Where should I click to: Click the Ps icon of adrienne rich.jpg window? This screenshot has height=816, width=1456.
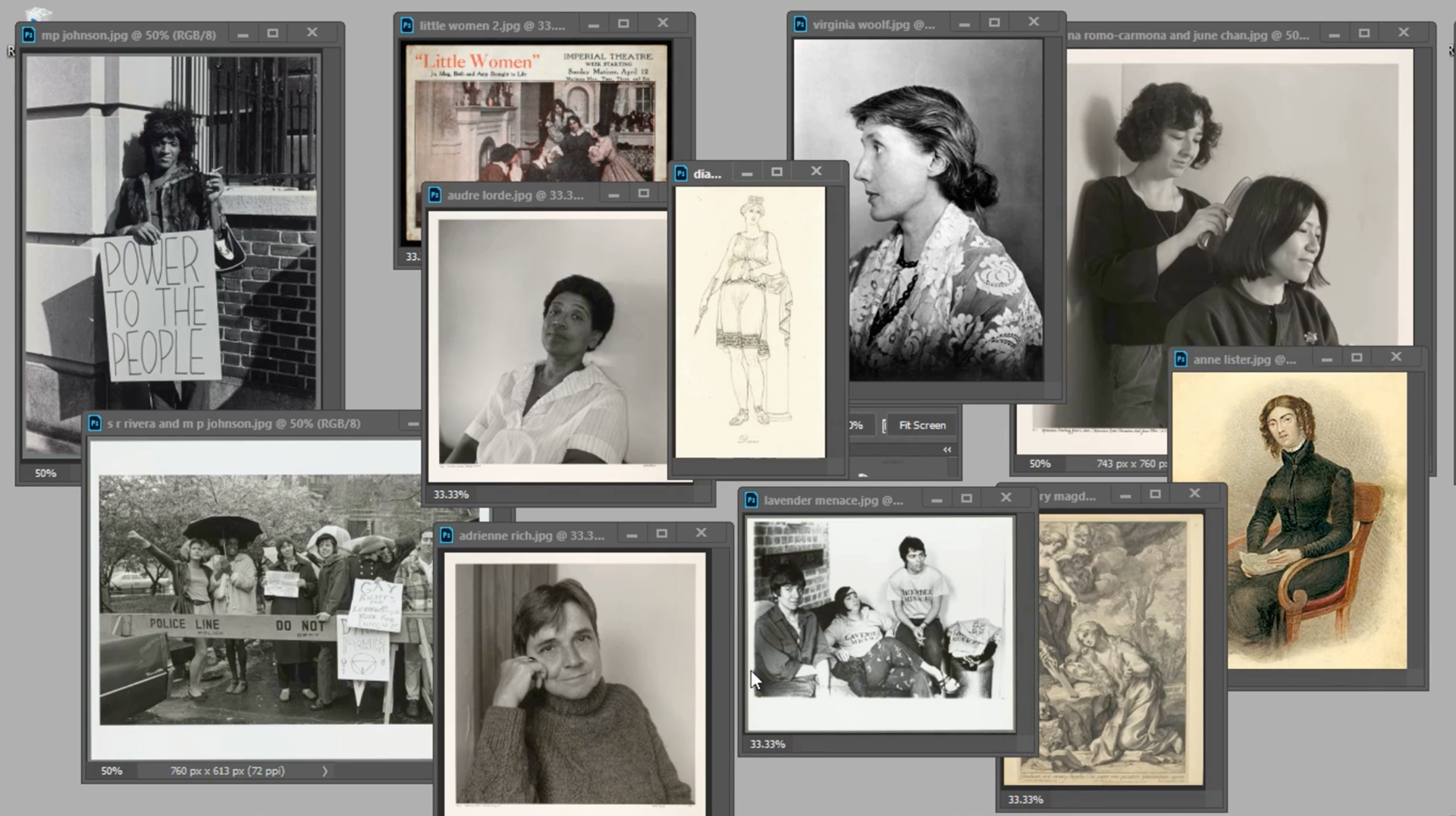point(447,535)
